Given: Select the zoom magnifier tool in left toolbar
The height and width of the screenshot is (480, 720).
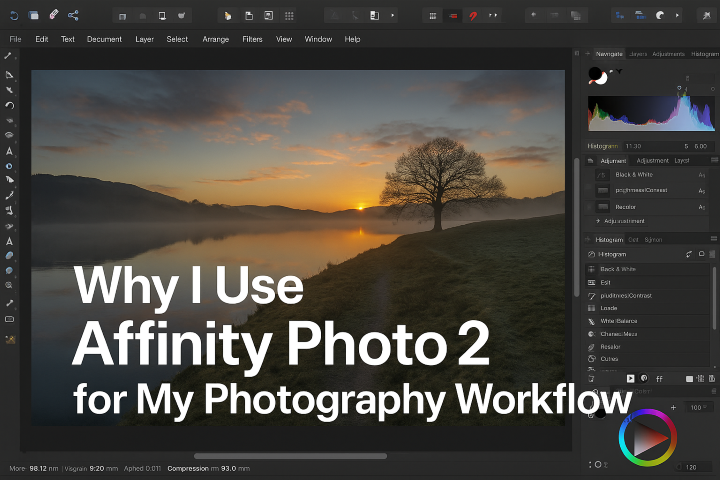Looking at the screenshot, I should [x=9, y=285].
